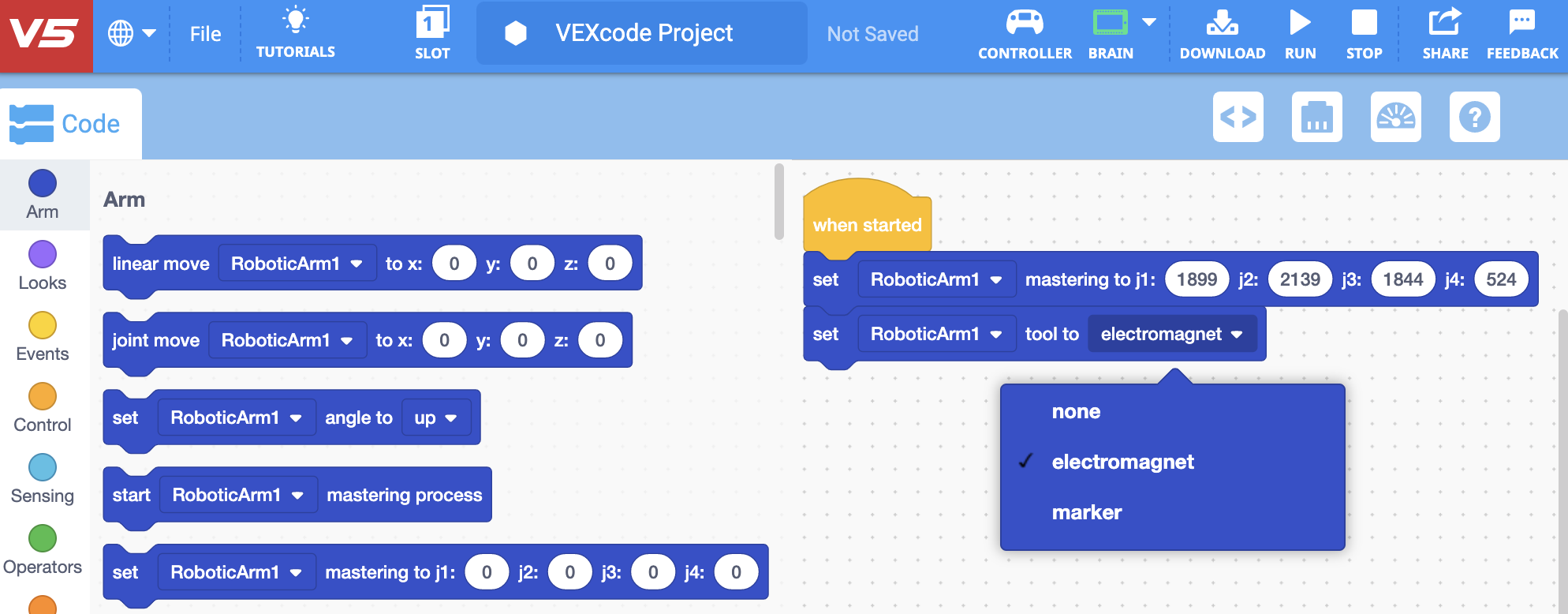Open RoboticArm1 dropdown in joint move block
Image resolution: width=1568 pixels, height=614 pixels.
click(287, 340)
